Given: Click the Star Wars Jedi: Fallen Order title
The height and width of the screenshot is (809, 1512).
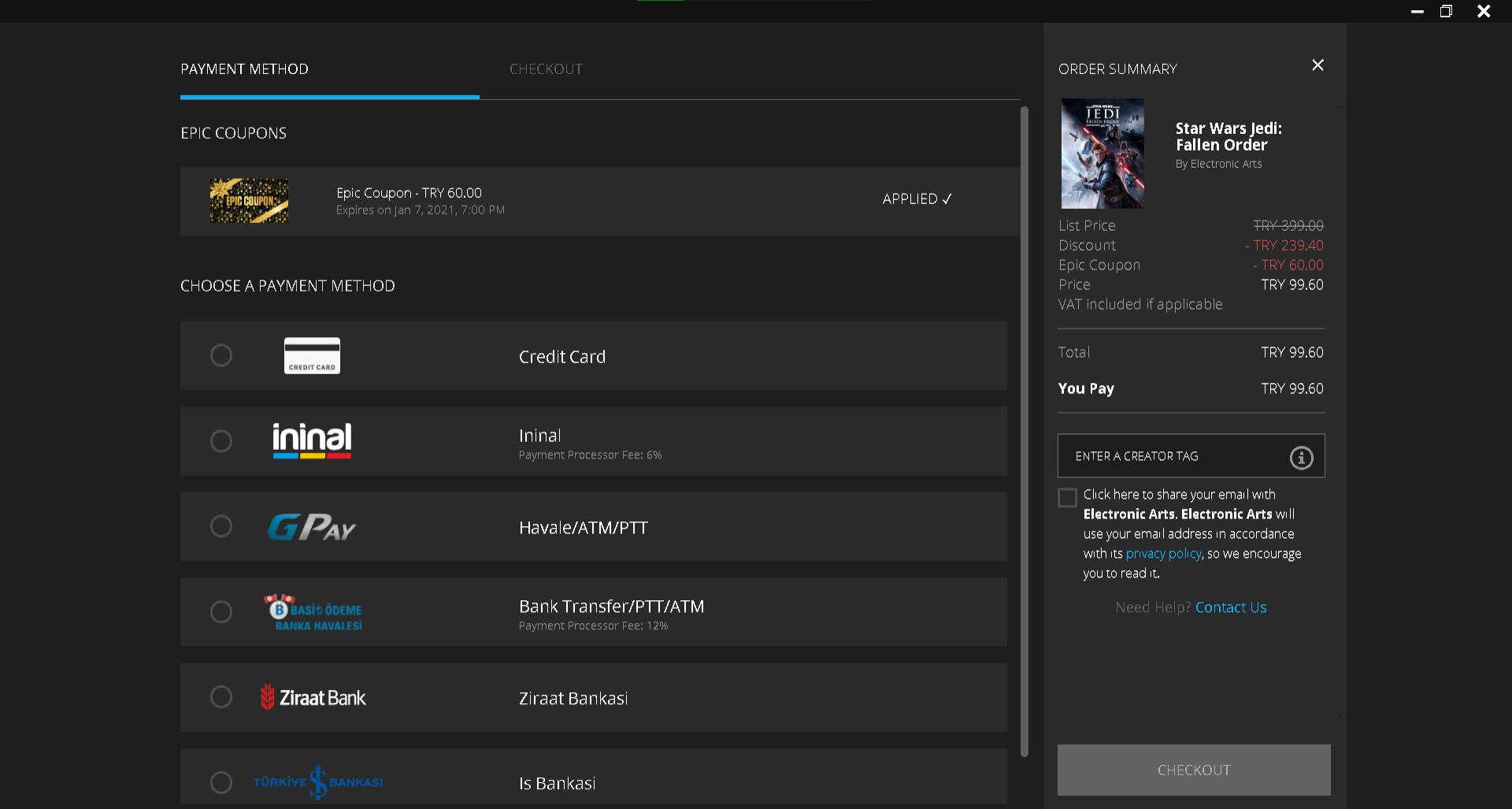Looking at the screenshot, I should pos(1228,136).
